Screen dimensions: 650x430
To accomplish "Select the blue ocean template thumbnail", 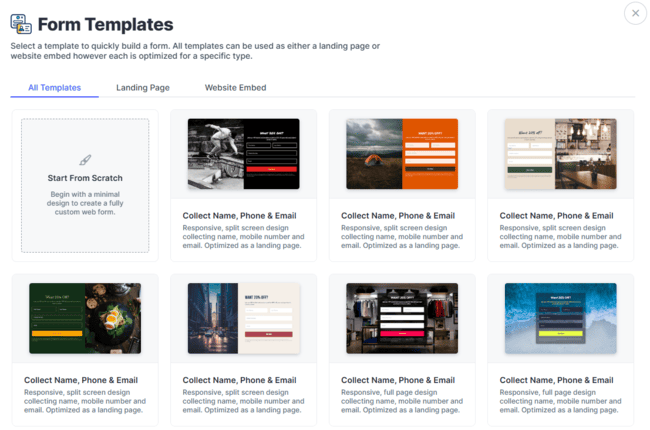I will [x=560, y=318].
